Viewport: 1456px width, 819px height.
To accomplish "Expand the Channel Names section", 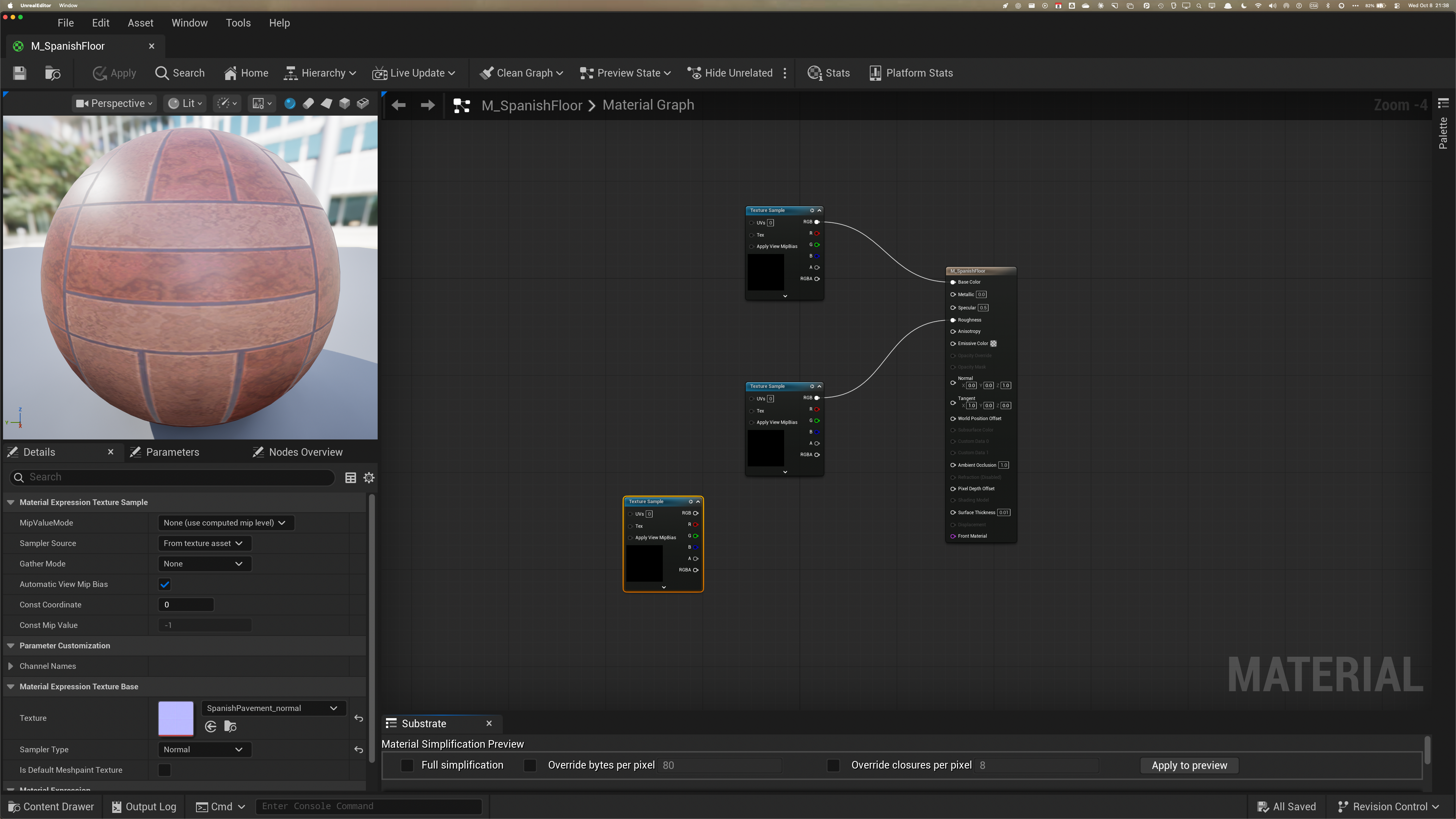I will click(x=10, y=667).
